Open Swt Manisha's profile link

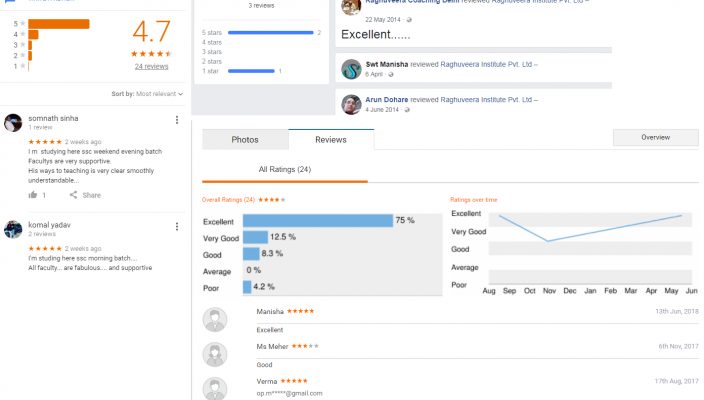387,64
